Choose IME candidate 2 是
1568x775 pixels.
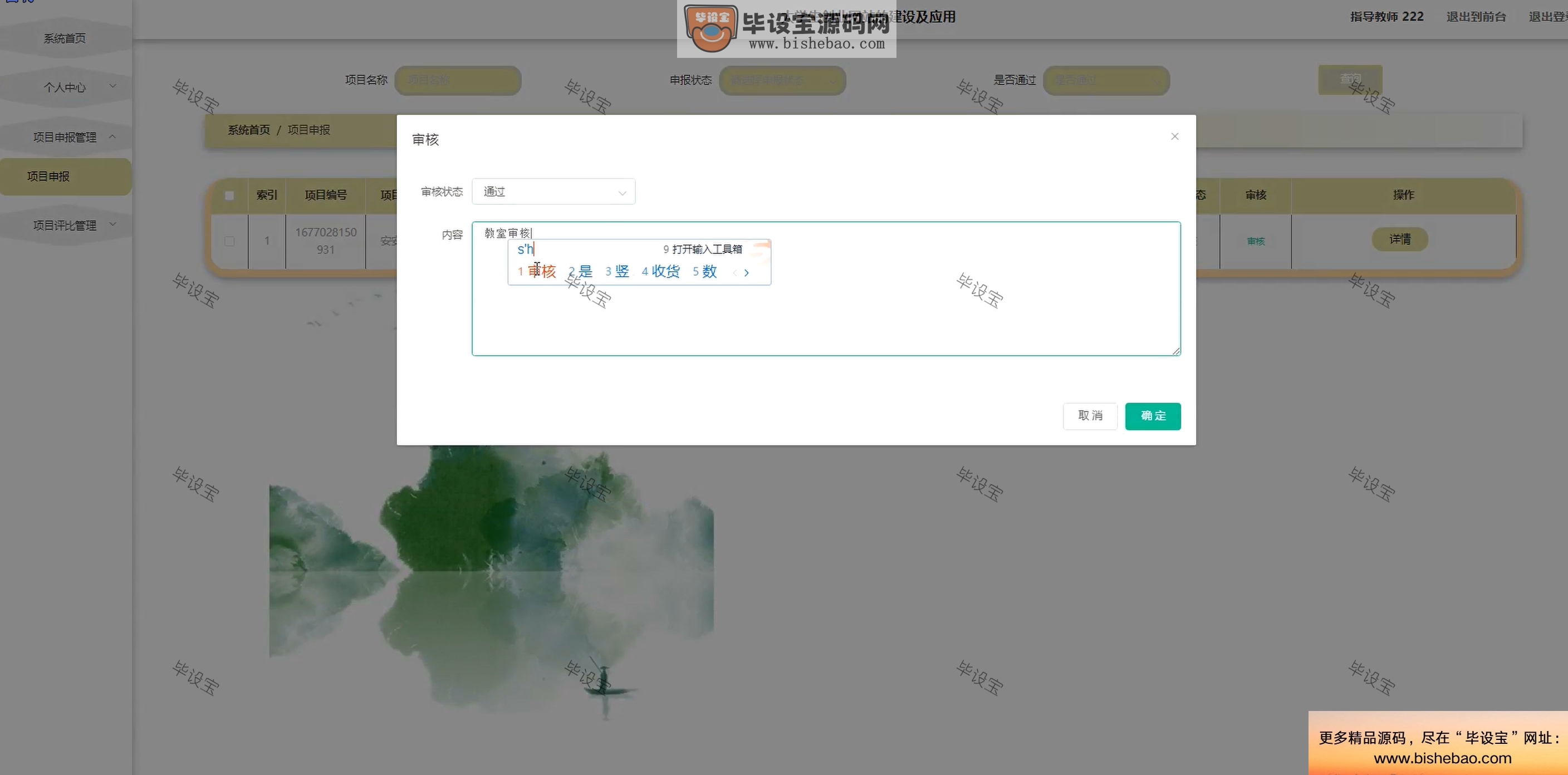pyautogui.click(x=580, y=272)
